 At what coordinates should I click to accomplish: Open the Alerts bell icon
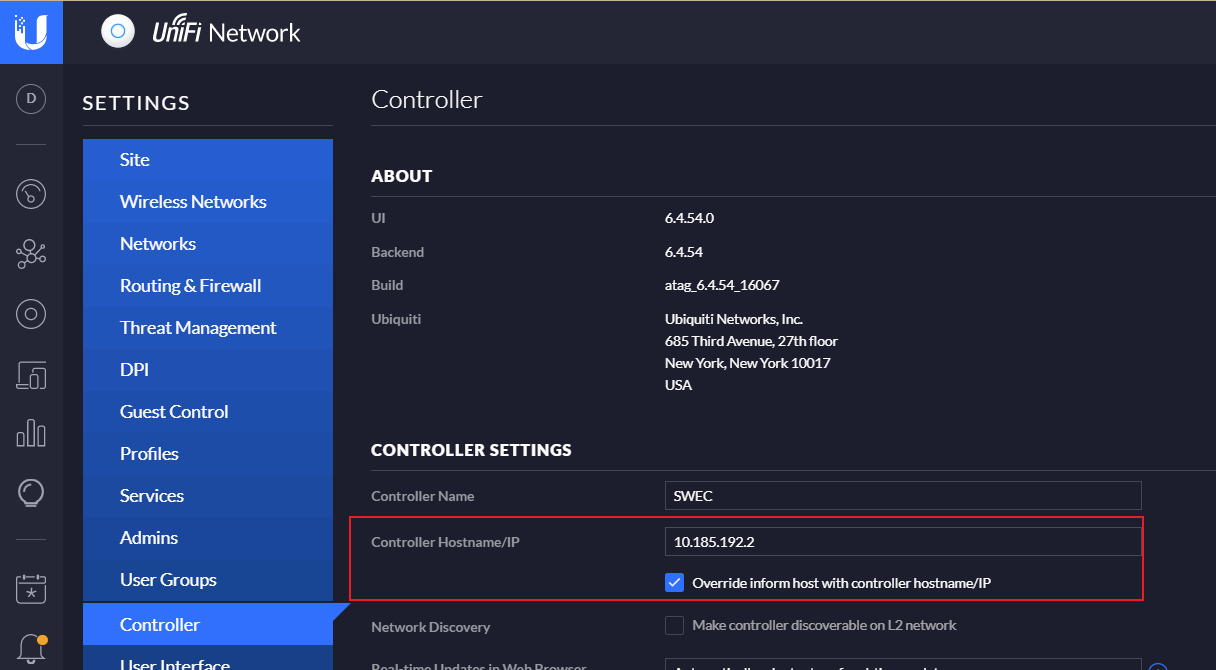tap(31, 647)
